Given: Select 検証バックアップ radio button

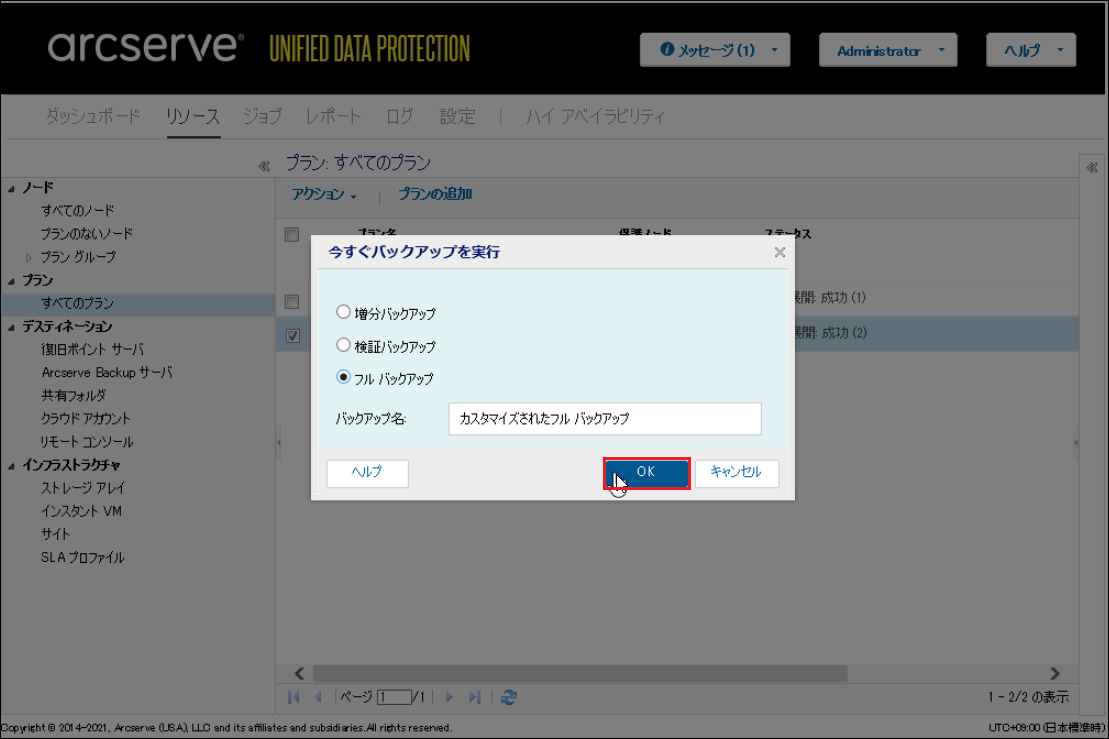Looking at the screenshot, I should 343,345.
